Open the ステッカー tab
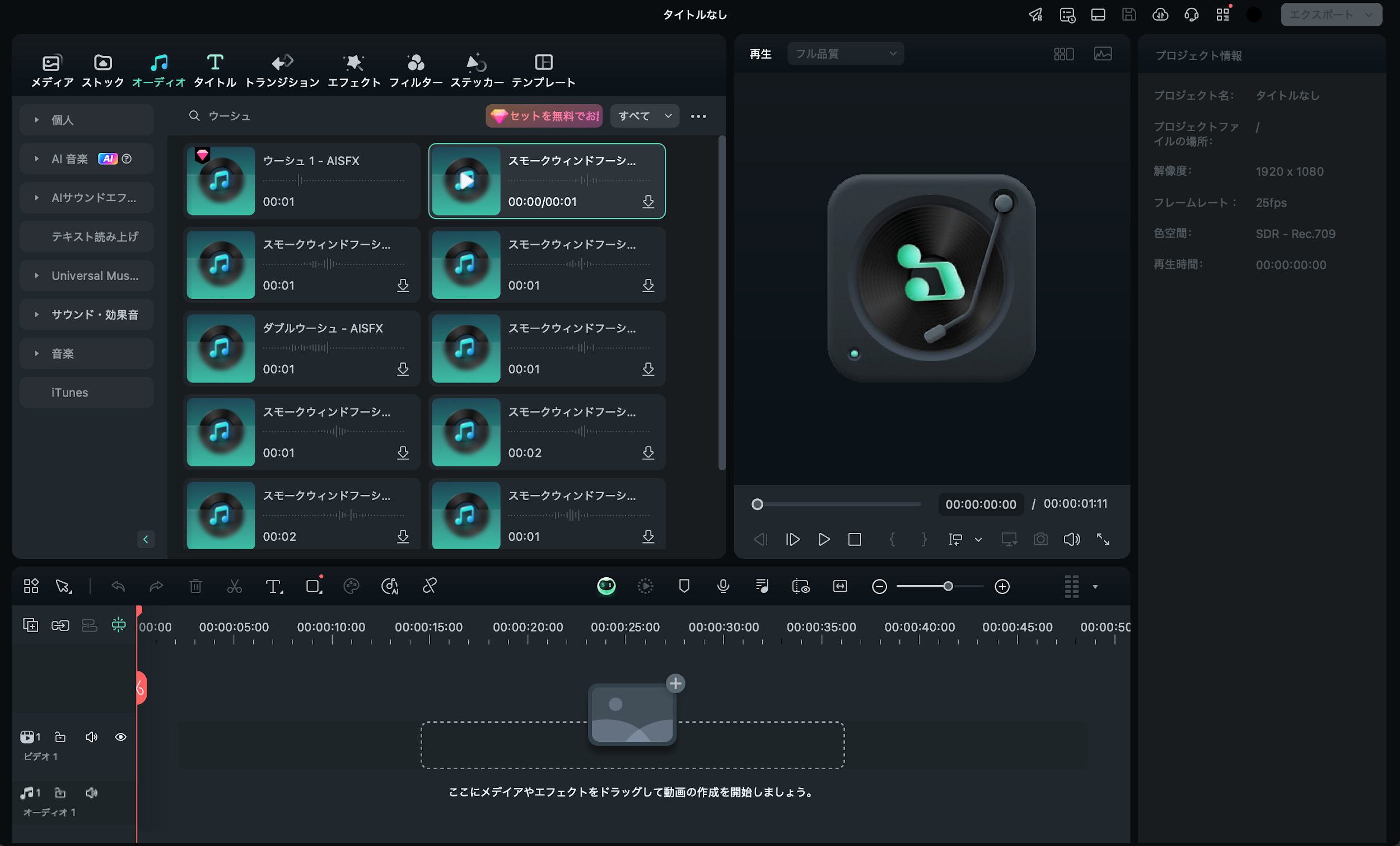 tap(477, 71)
